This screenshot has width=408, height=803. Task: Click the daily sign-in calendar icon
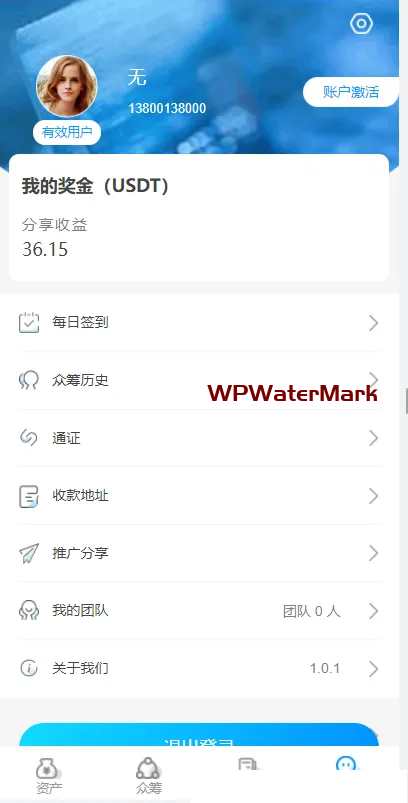(29, 323)
